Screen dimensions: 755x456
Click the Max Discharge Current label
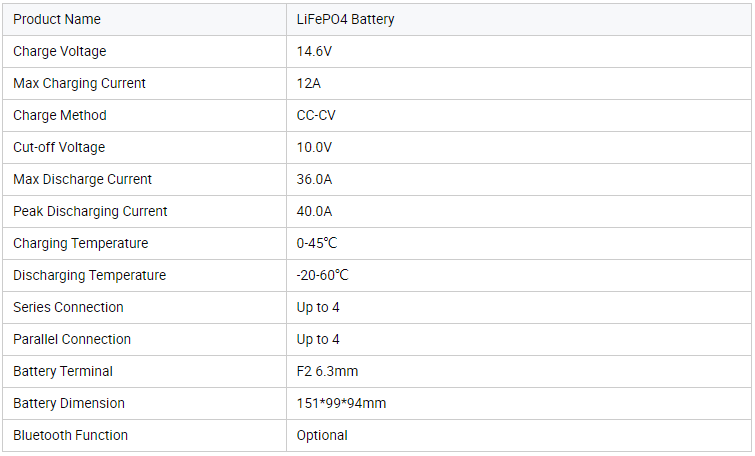click(x=83, y=180)
